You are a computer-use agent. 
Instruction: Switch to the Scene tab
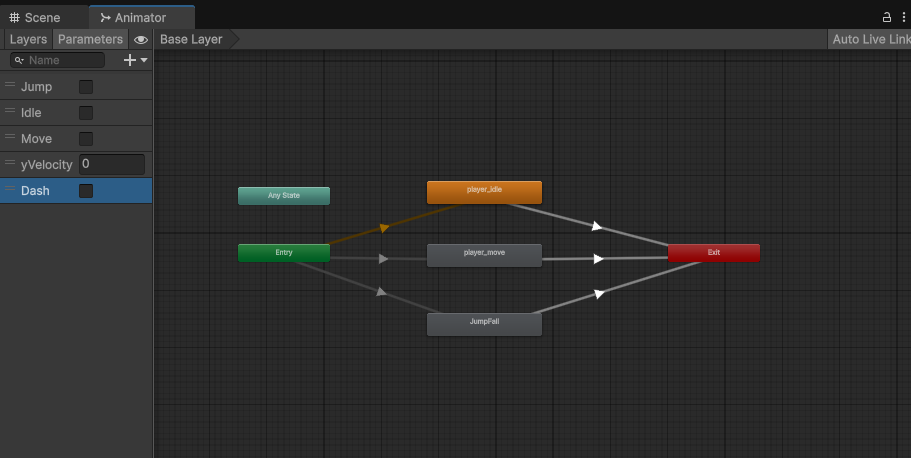click(x=35, y=17)
